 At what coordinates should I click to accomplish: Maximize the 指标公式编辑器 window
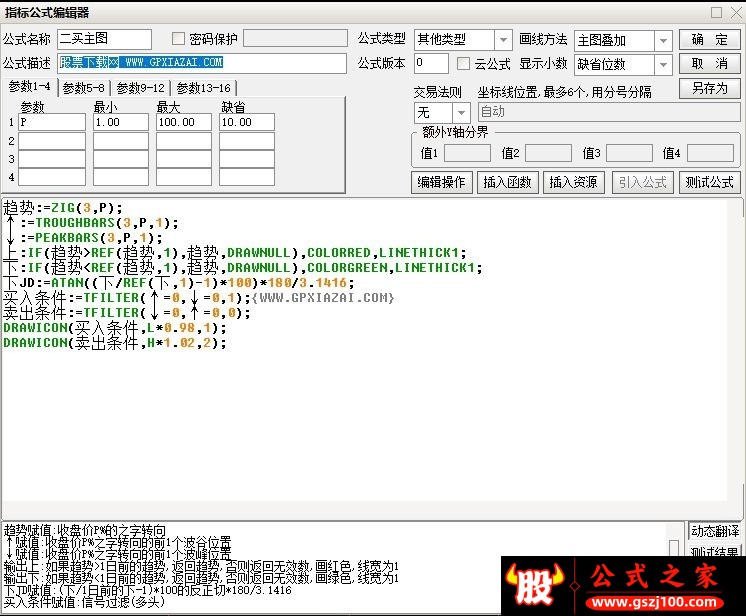(x=717, y=12)
